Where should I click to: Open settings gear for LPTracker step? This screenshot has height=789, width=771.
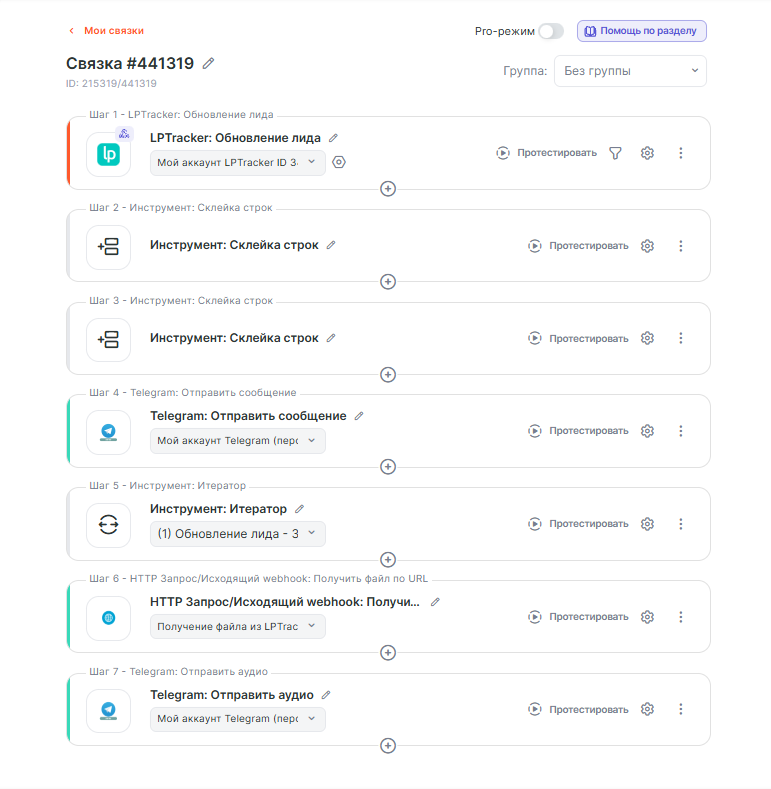pyautogui.click(x=647, y=153)
